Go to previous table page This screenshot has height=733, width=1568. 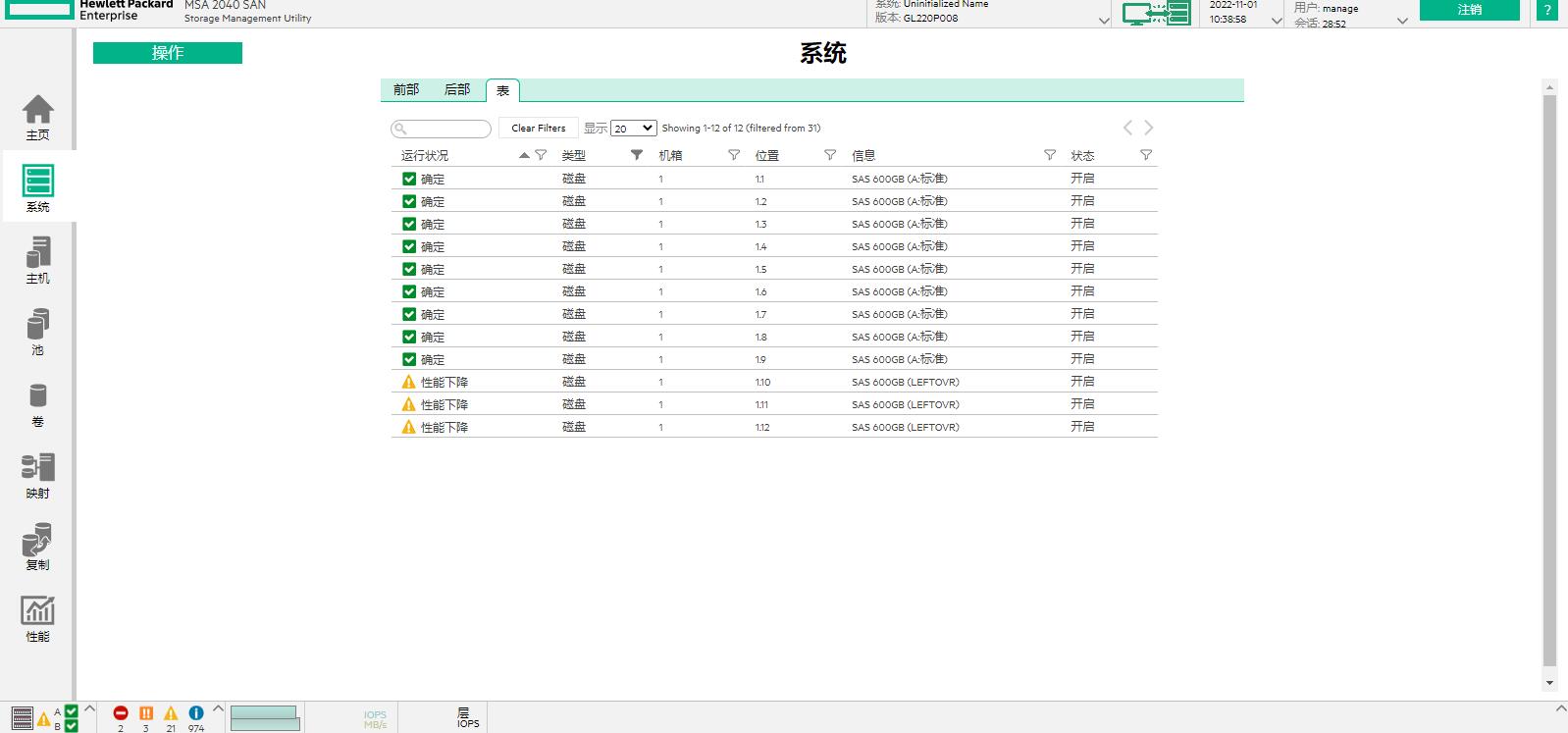(1127, 128)
